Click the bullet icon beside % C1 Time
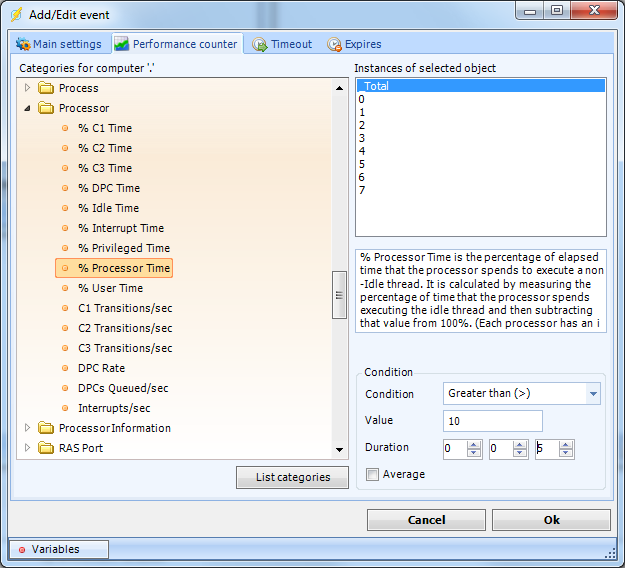625x568 pixels. [65, 128]
